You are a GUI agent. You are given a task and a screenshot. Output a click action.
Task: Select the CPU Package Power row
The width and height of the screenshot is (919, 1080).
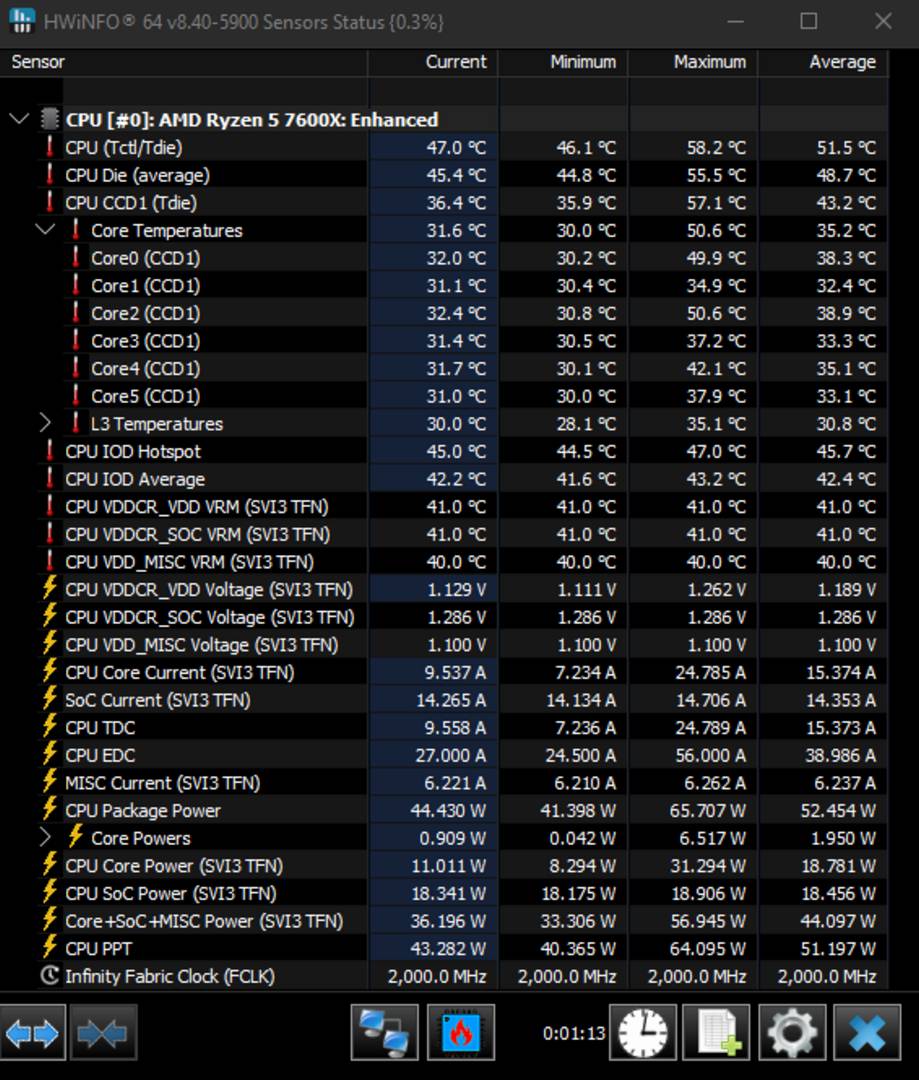(x=143, y=810)
